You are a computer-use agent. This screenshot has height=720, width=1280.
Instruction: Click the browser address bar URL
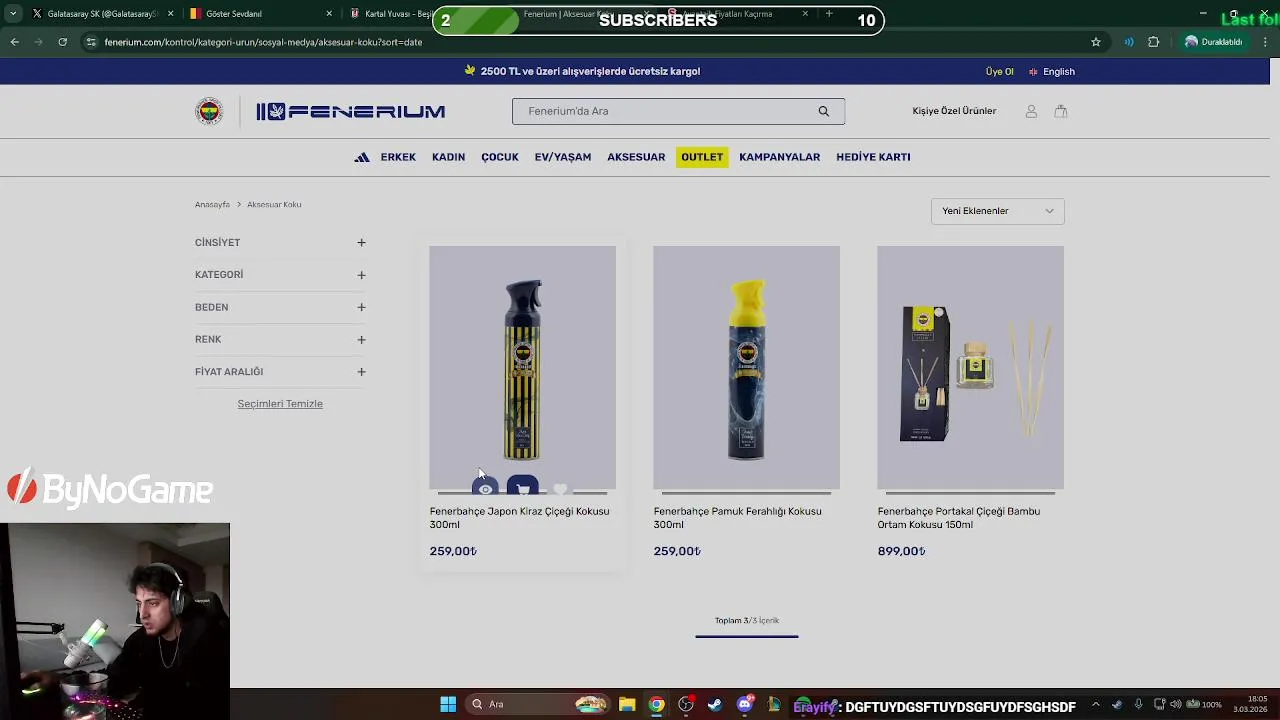[263, 42]
